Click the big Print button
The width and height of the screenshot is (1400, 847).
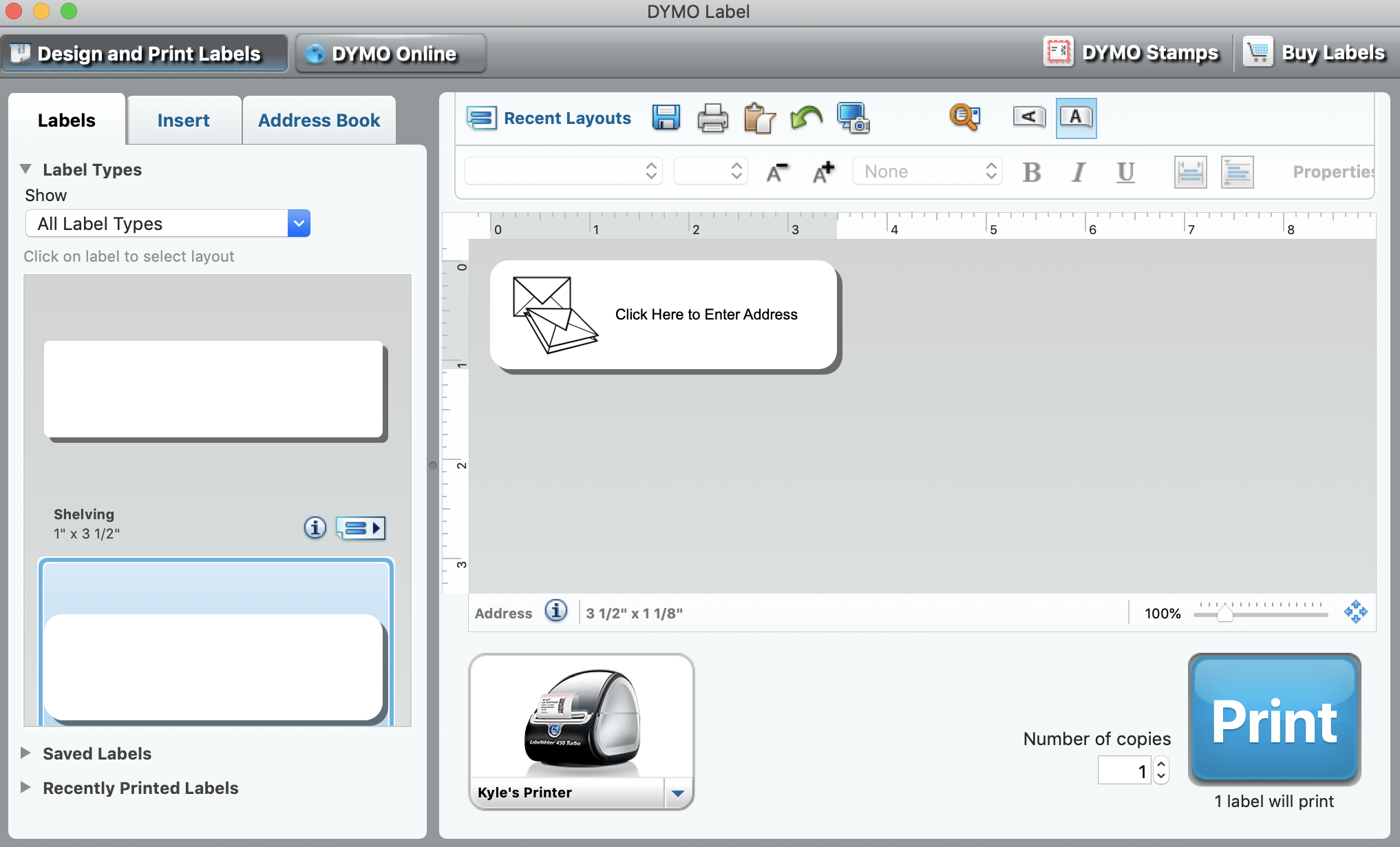(x=1274, y=720)
